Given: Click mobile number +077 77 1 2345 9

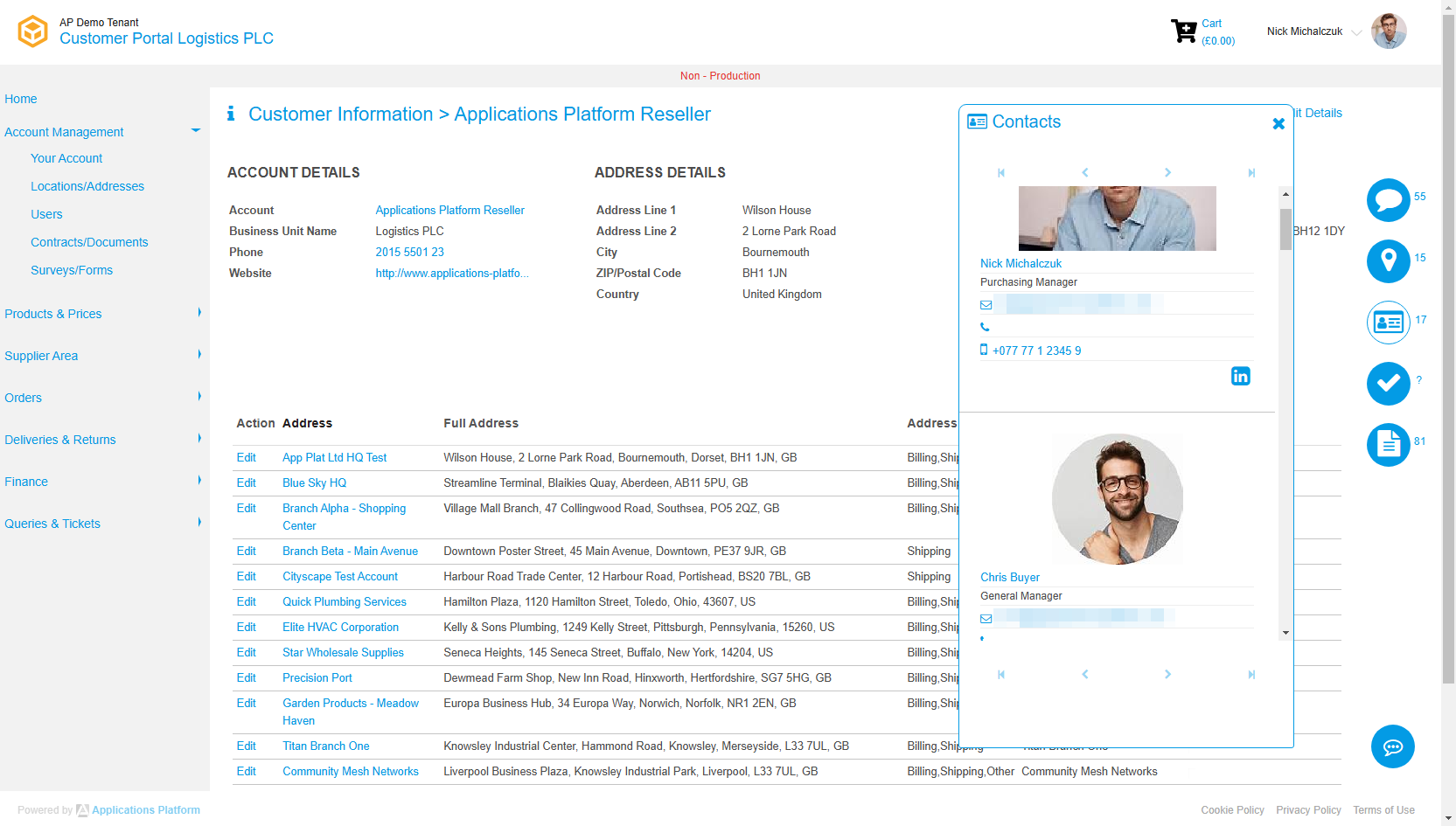Looking at the screenshot, I should [1036, 351].
